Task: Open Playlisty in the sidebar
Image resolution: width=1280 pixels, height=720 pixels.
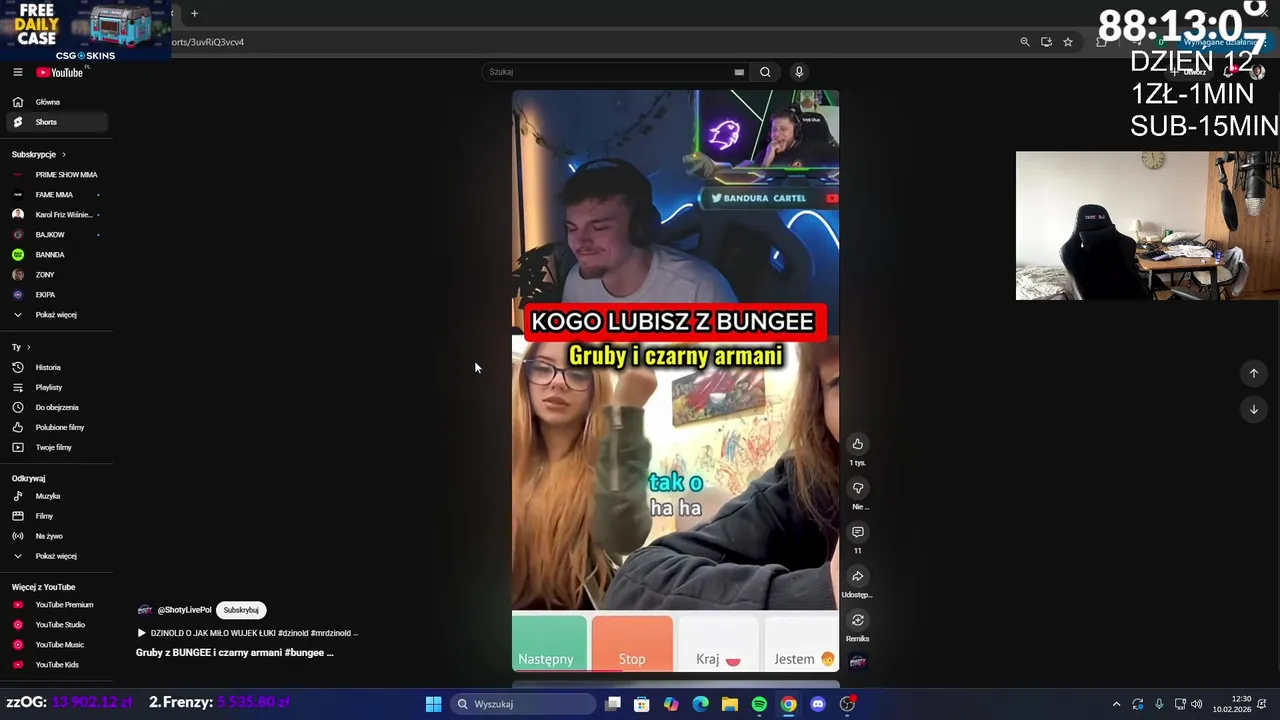Action: (56, 387)
